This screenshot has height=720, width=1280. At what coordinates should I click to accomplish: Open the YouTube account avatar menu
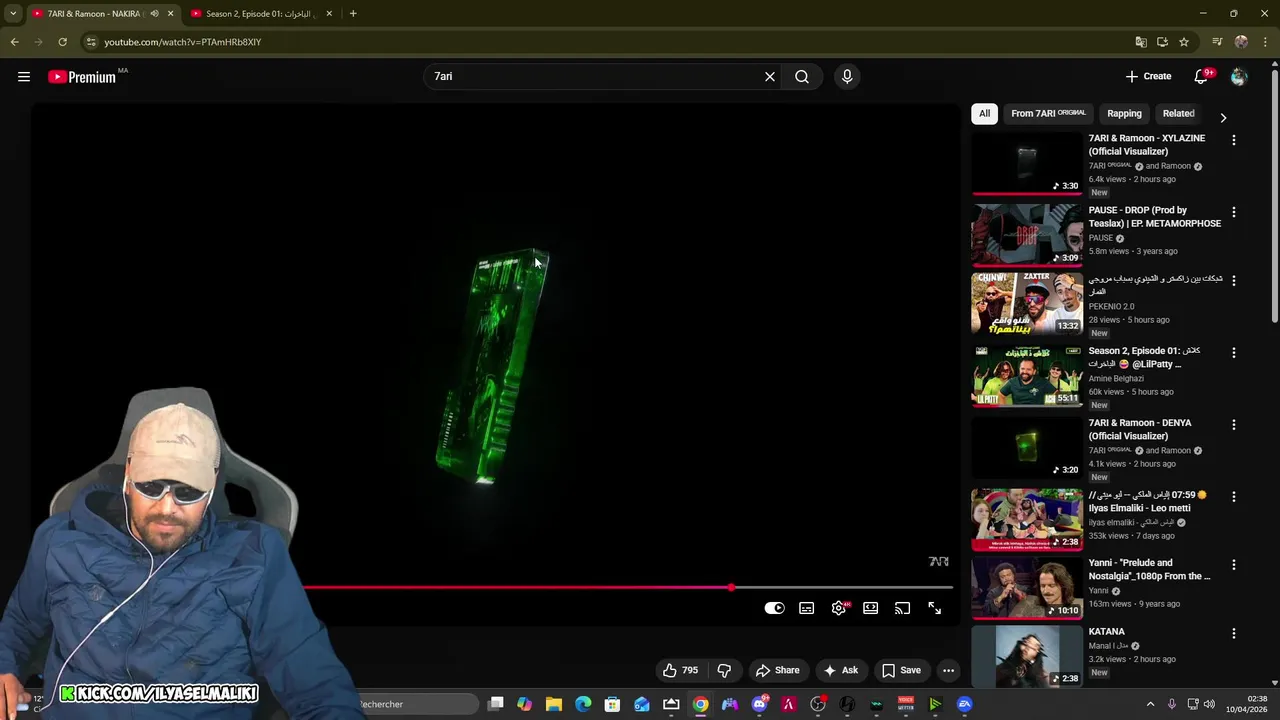pyautogui.click(x=1239, y=77)
